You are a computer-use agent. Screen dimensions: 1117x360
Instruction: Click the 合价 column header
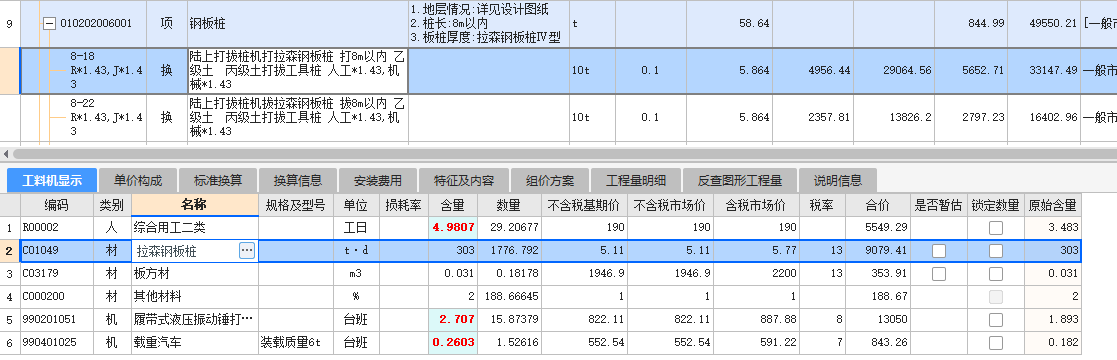pos(878,205)
